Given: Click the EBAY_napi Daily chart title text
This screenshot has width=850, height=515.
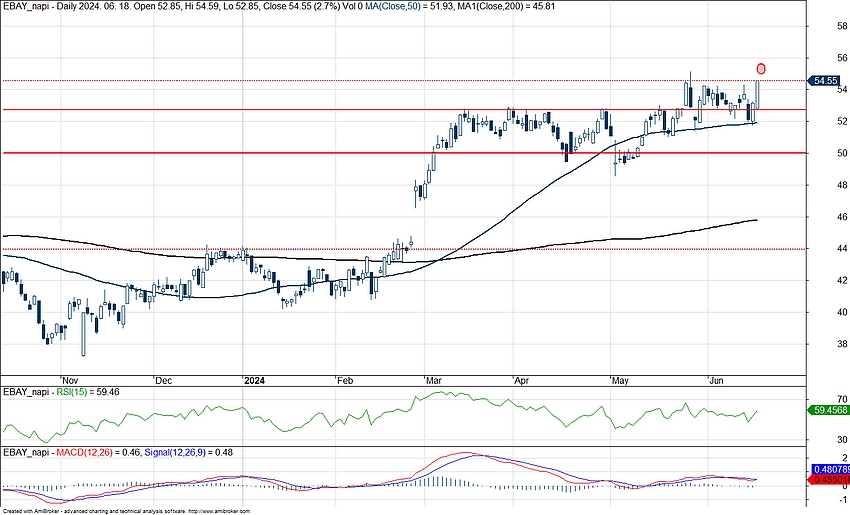Looking at the screenshot, I should 279,6.
